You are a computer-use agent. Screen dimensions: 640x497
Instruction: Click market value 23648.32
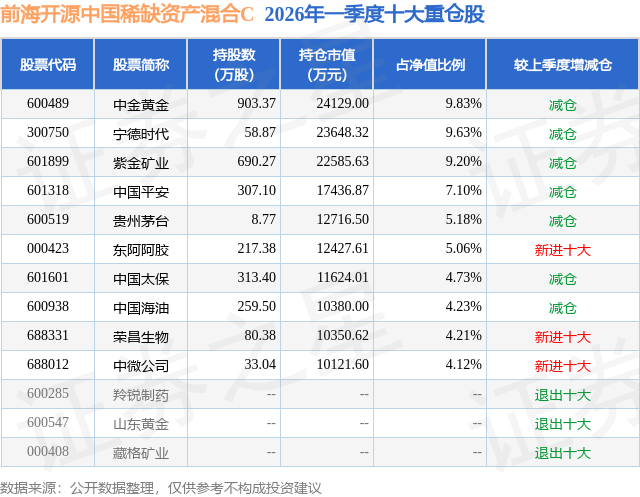point(342,133)
